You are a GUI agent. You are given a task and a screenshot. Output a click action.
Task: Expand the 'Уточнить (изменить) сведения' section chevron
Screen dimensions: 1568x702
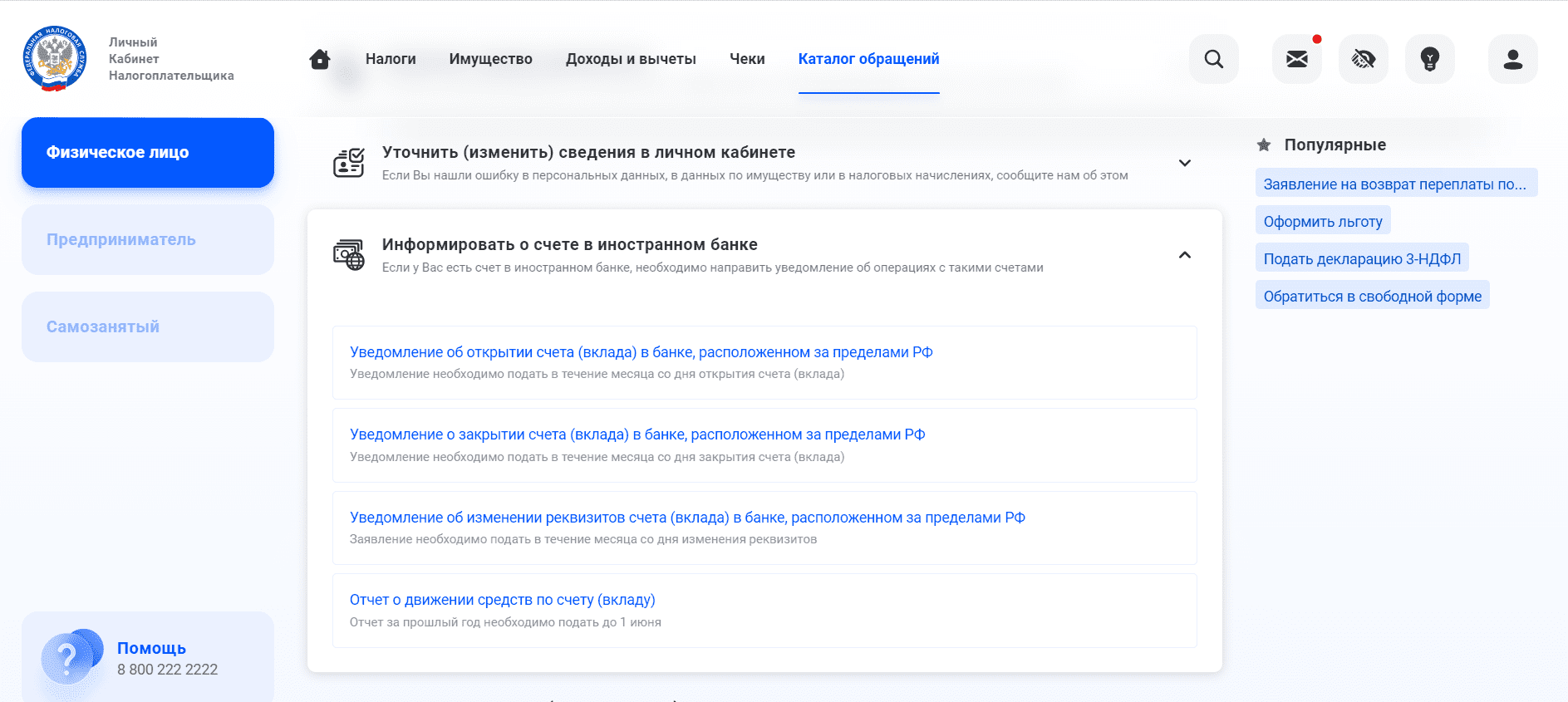click(1184, 163)
